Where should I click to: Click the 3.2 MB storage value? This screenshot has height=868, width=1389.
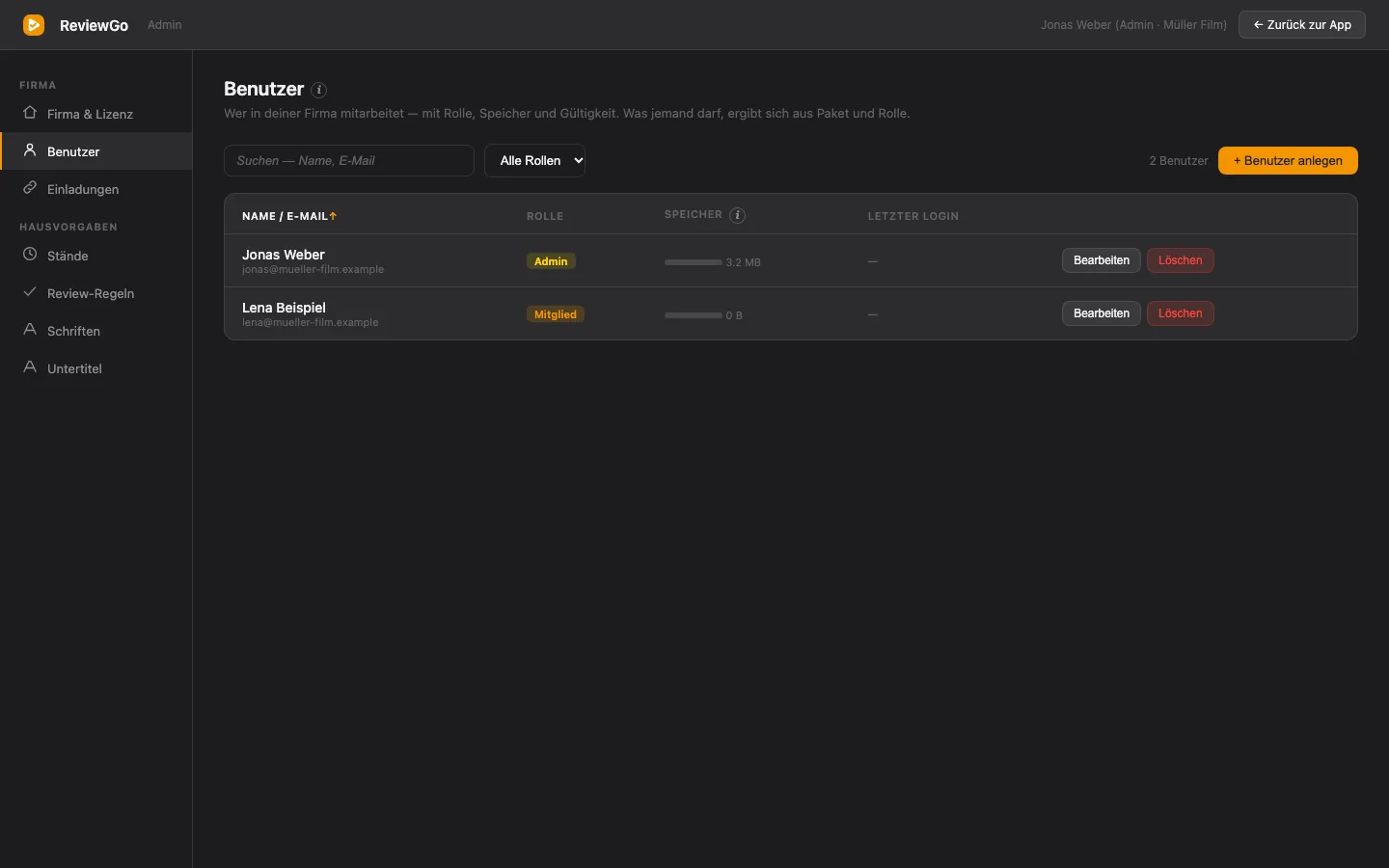click(744, 262)
